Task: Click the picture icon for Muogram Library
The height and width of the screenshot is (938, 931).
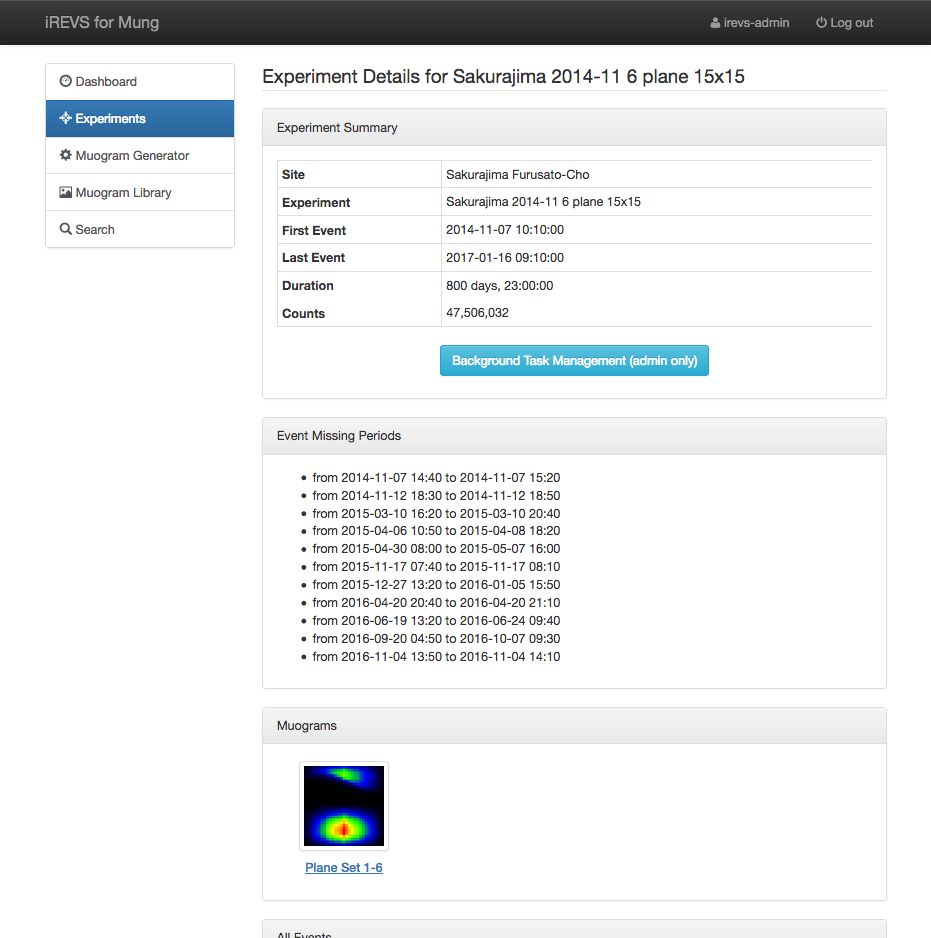Action: (x=66, y=193)
